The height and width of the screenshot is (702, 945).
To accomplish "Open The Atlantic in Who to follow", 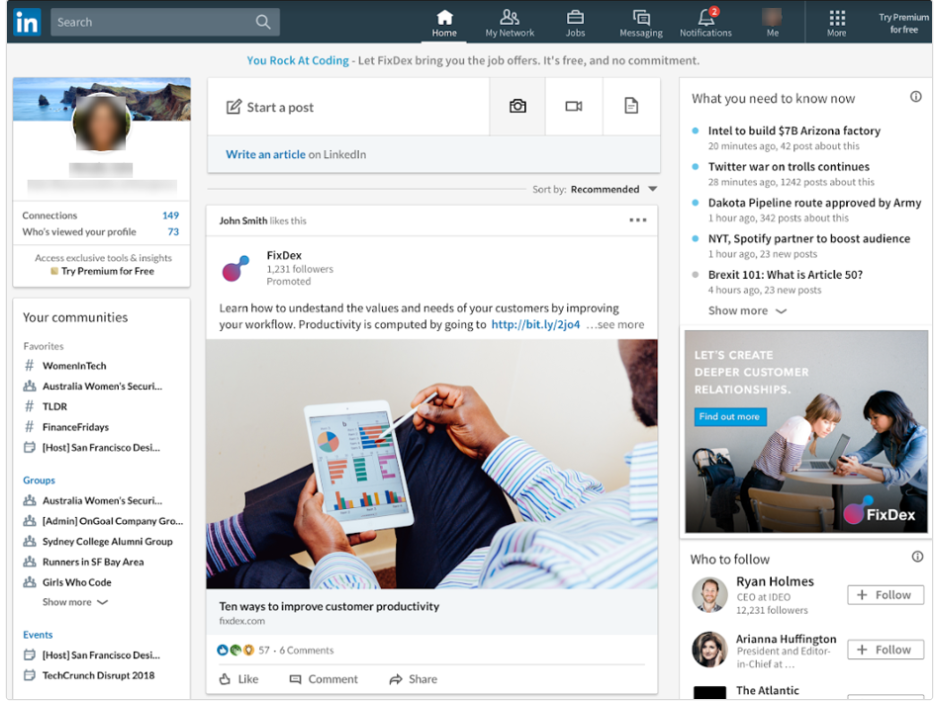I will point(767,691).
